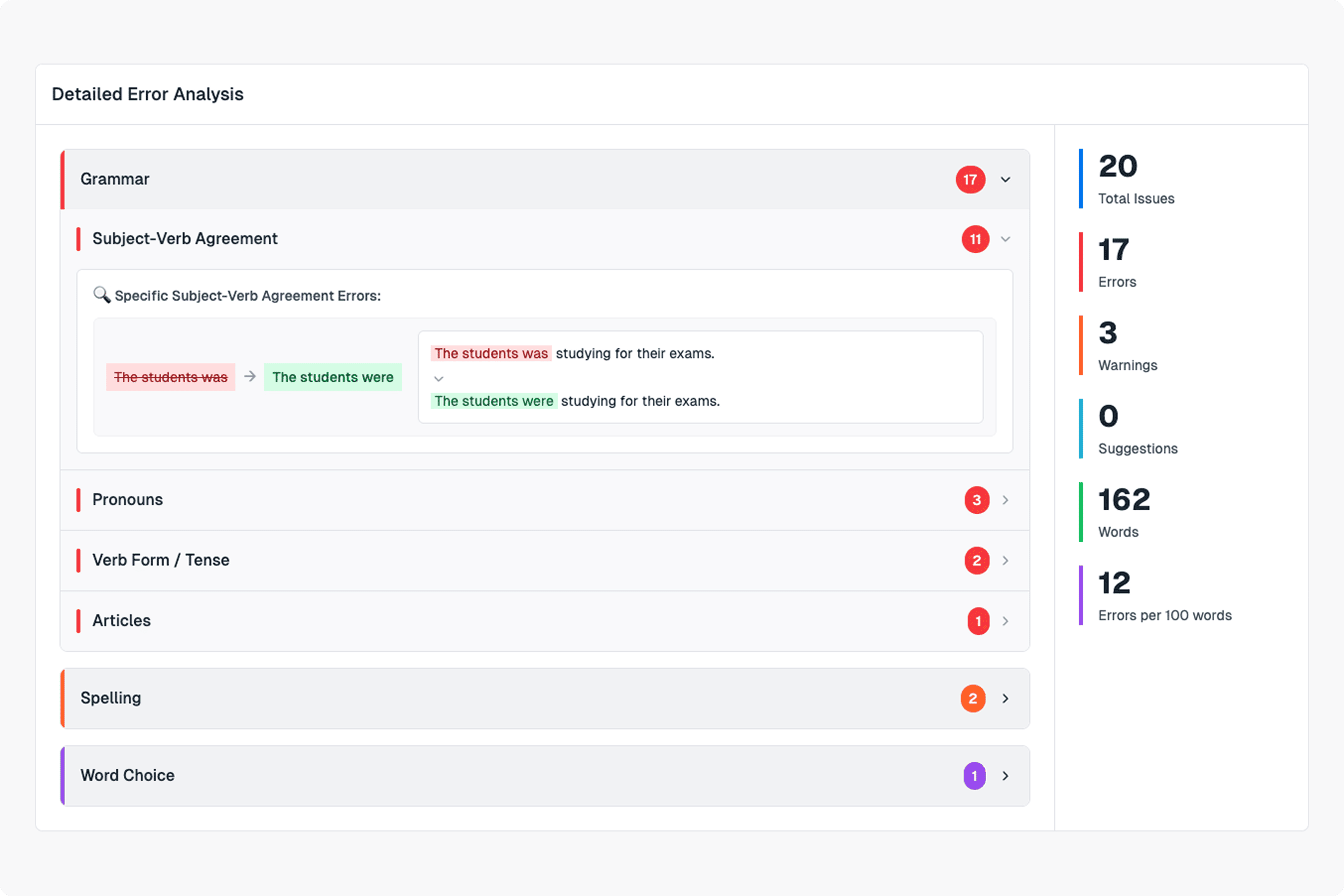Click arrow between wrong and corrected phrase
Screen dimensions: 1344x896
[x=250, y=376]
